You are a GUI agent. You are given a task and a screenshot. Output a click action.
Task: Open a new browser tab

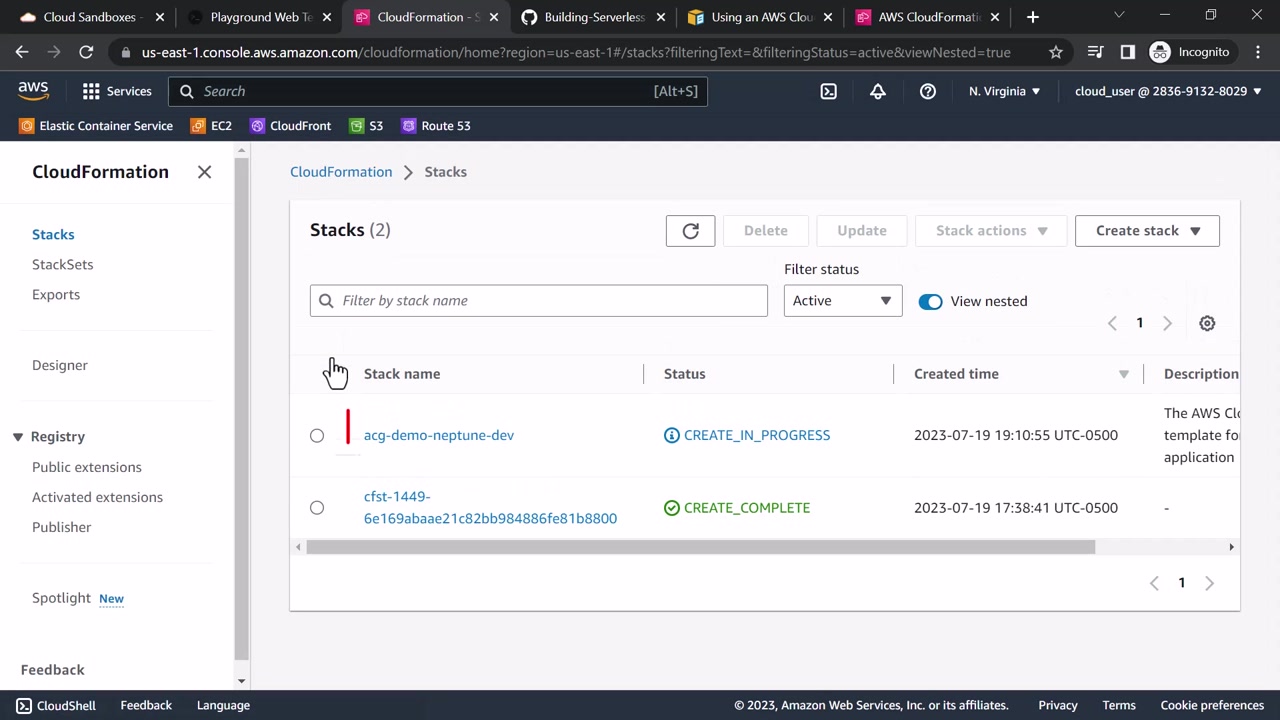pos(1033,17)
